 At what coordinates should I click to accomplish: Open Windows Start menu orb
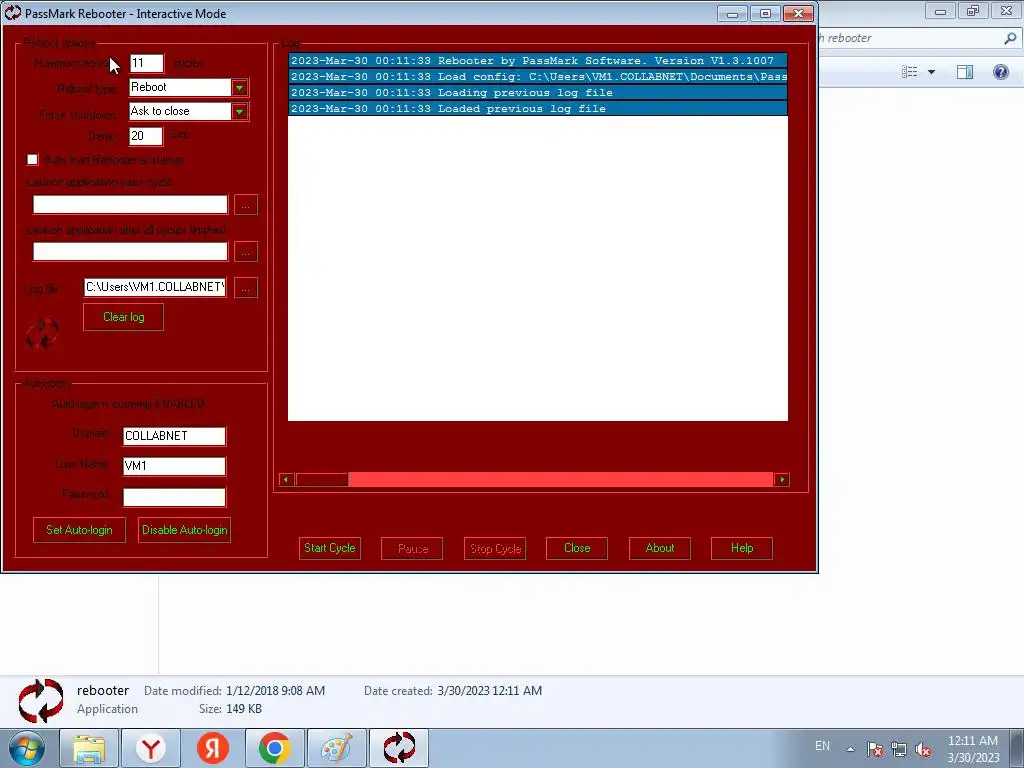pos(27,748)
